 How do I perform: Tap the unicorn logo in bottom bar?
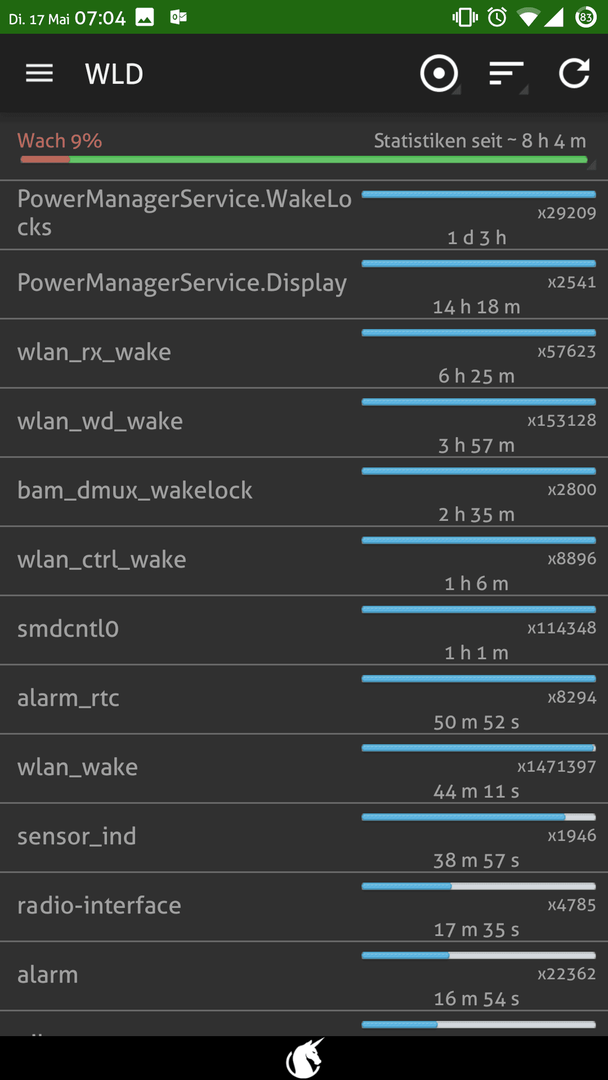(x=304, y=1058)
